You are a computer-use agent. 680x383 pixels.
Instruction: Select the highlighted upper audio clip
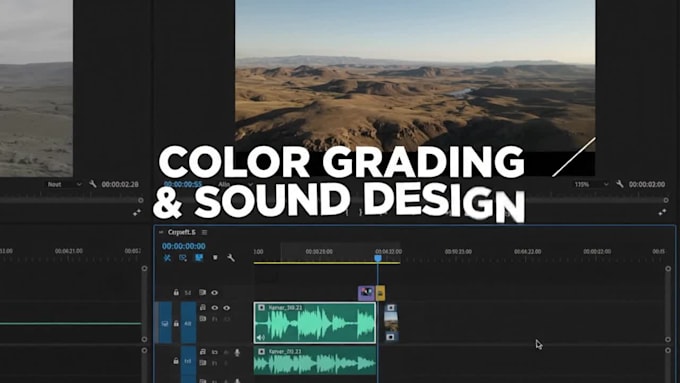coord(315,323)
